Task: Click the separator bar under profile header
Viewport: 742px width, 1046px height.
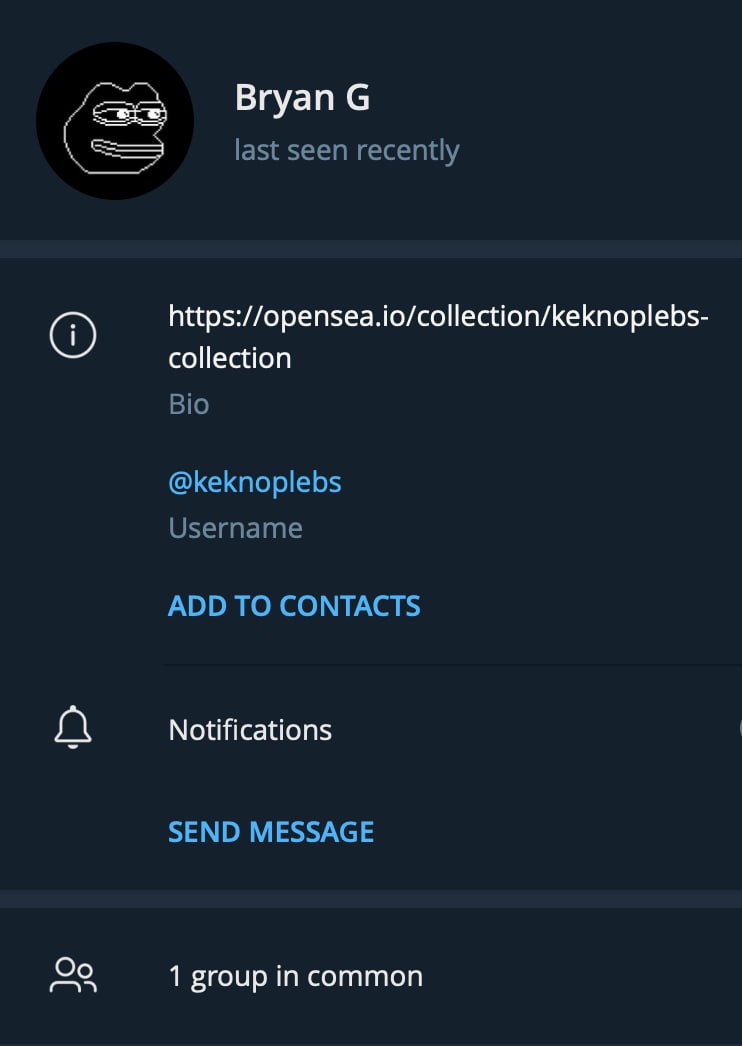Action: pos(371,249)
